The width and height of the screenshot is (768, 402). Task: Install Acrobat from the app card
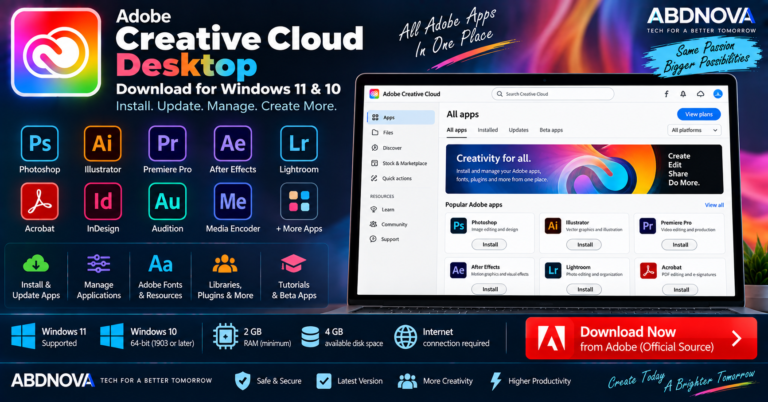click(x=679, y=289)
